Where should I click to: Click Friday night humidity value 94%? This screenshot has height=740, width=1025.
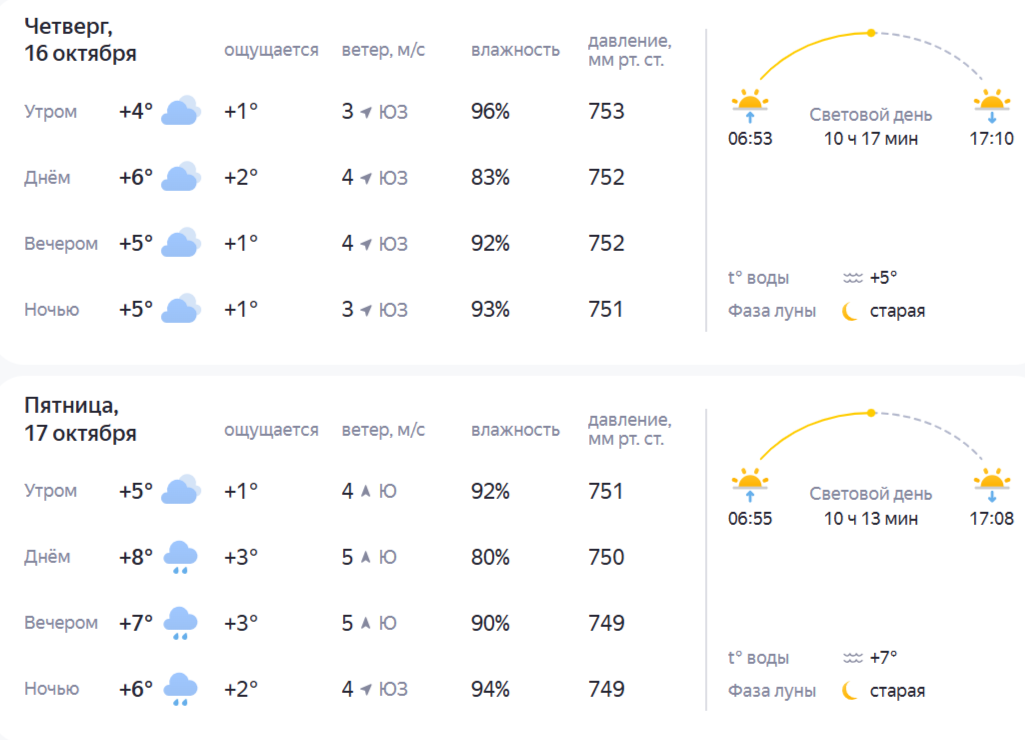[490, 689]
